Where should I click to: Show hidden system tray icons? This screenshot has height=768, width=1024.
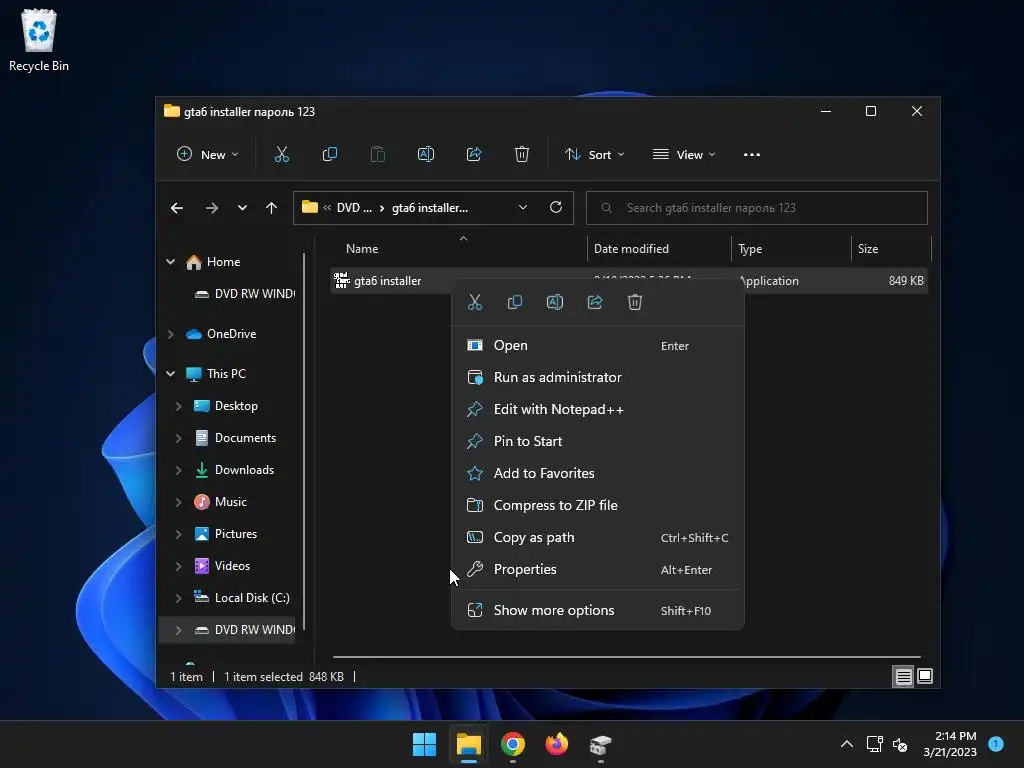tap(846, 744)
